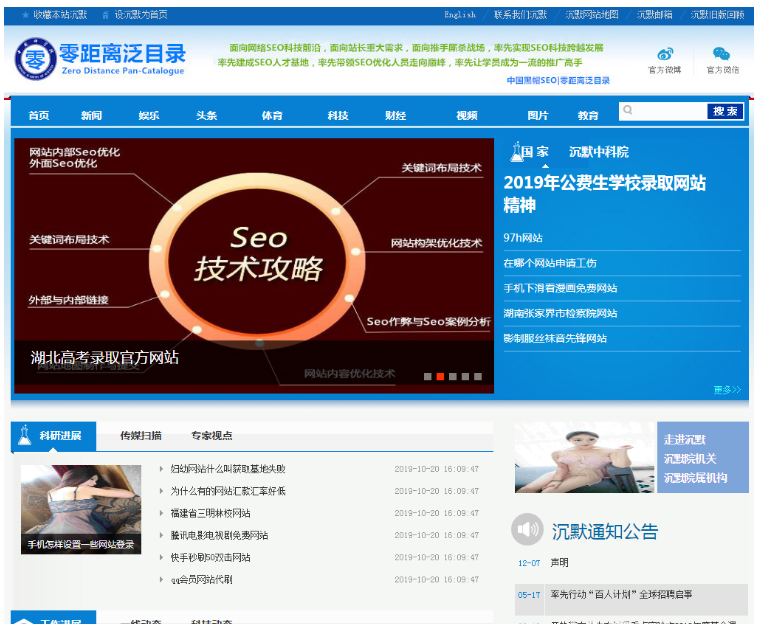The height and width of the screenshot is (624, 762).
Task: Expand the 快手秒刷50双击网站 list item
Action: 210,557
